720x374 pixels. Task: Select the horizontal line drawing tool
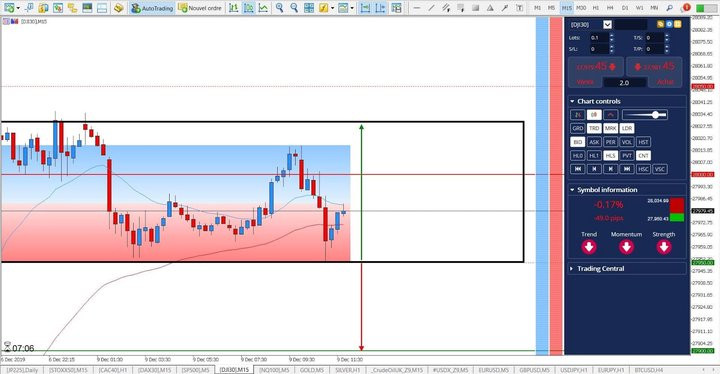coord(416,8)
